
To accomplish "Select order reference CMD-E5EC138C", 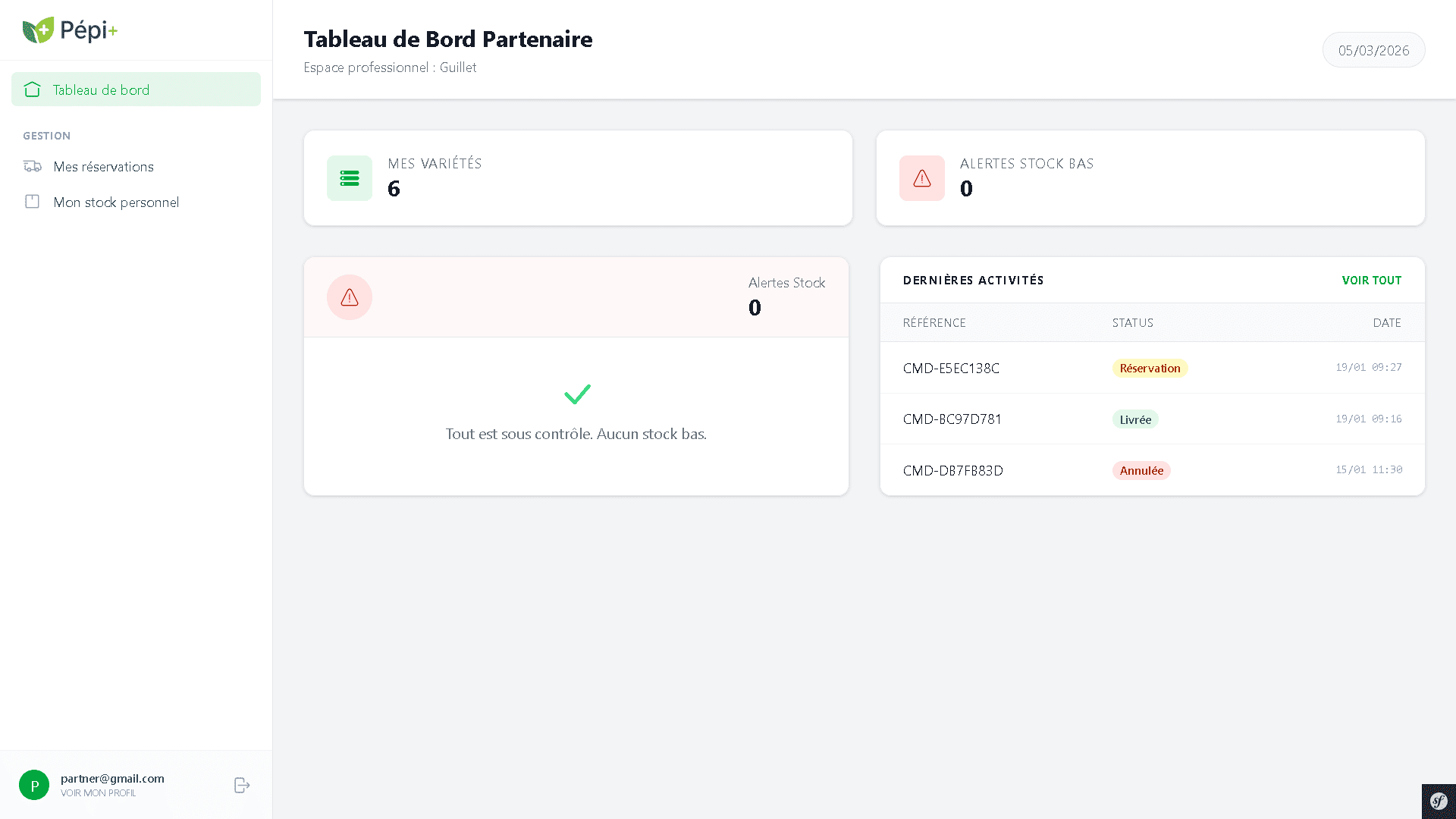I will pos(951,368).
